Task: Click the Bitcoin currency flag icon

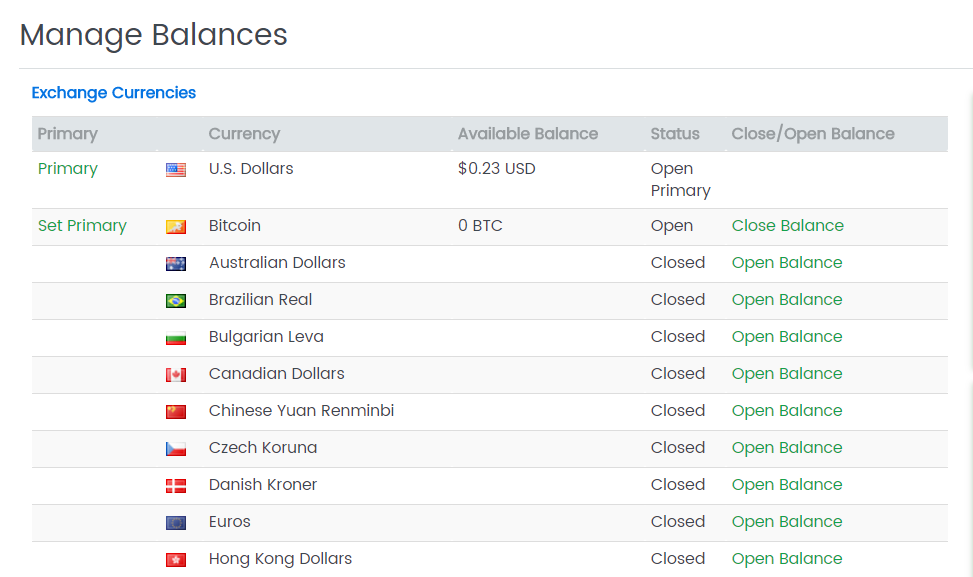Action: 176,227
